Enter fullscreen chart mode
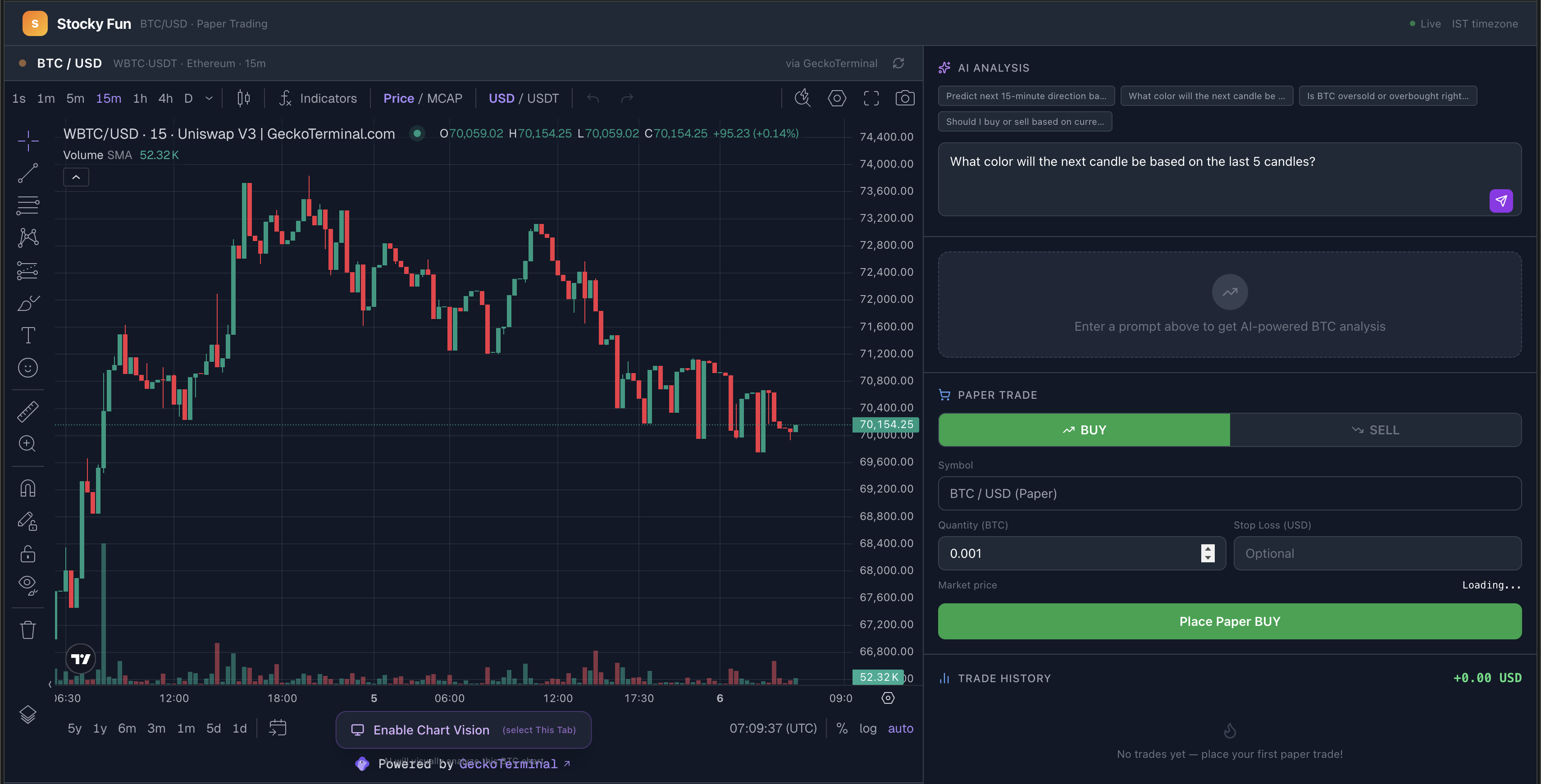Image resolution: width=1541 pixels, height=784 pixels. point(871,98)
